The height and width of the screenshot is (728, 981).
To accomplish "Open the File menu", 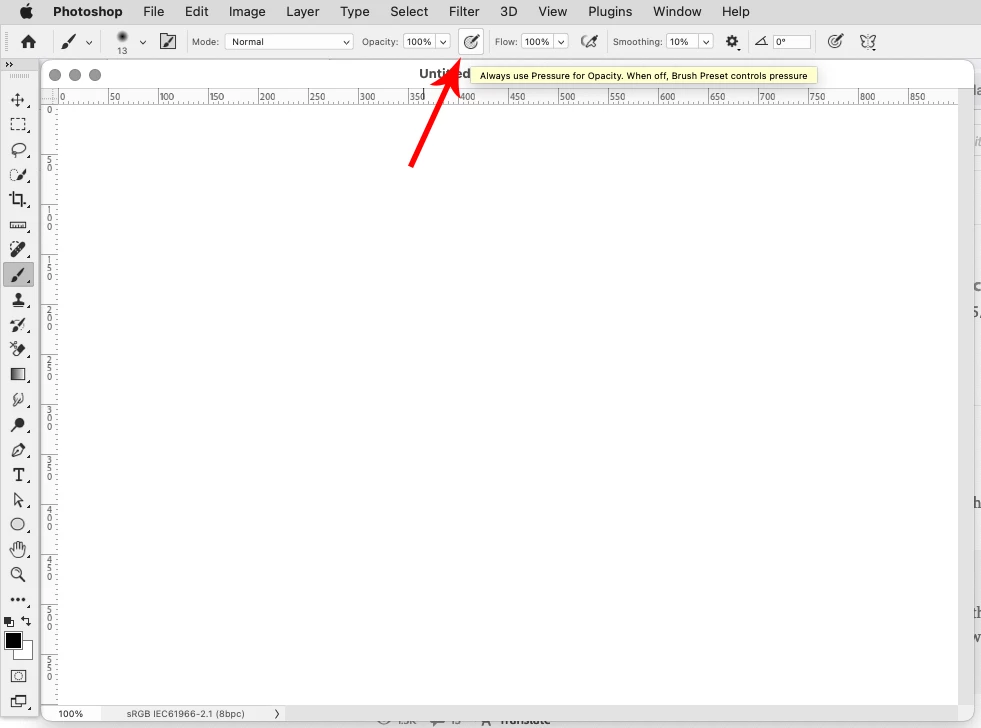I will point(153,12).
